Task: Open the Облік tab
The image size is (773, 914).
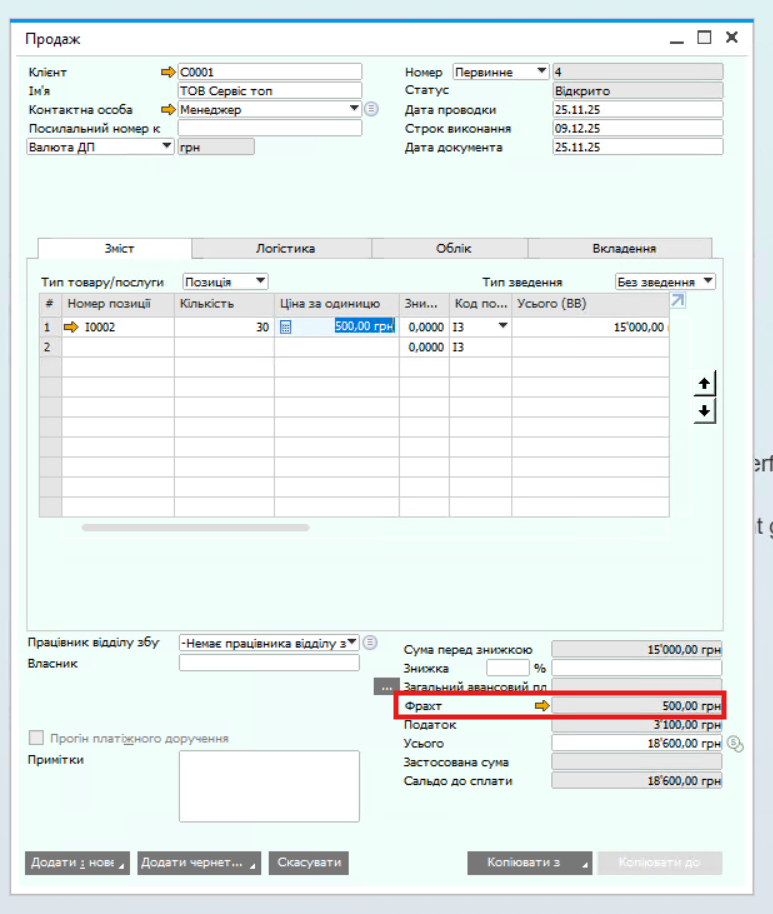Action: coord(452,249)
